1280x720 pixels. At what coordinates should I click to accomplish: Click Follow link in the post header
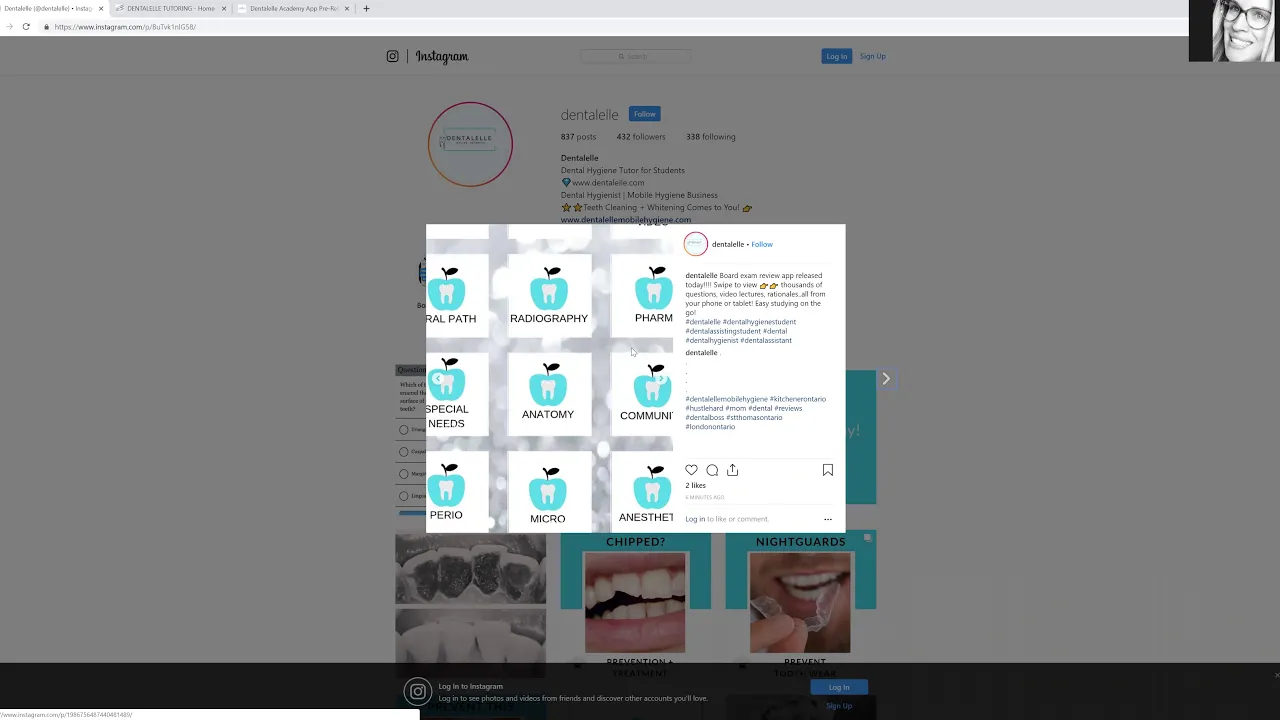coord(762,244)
